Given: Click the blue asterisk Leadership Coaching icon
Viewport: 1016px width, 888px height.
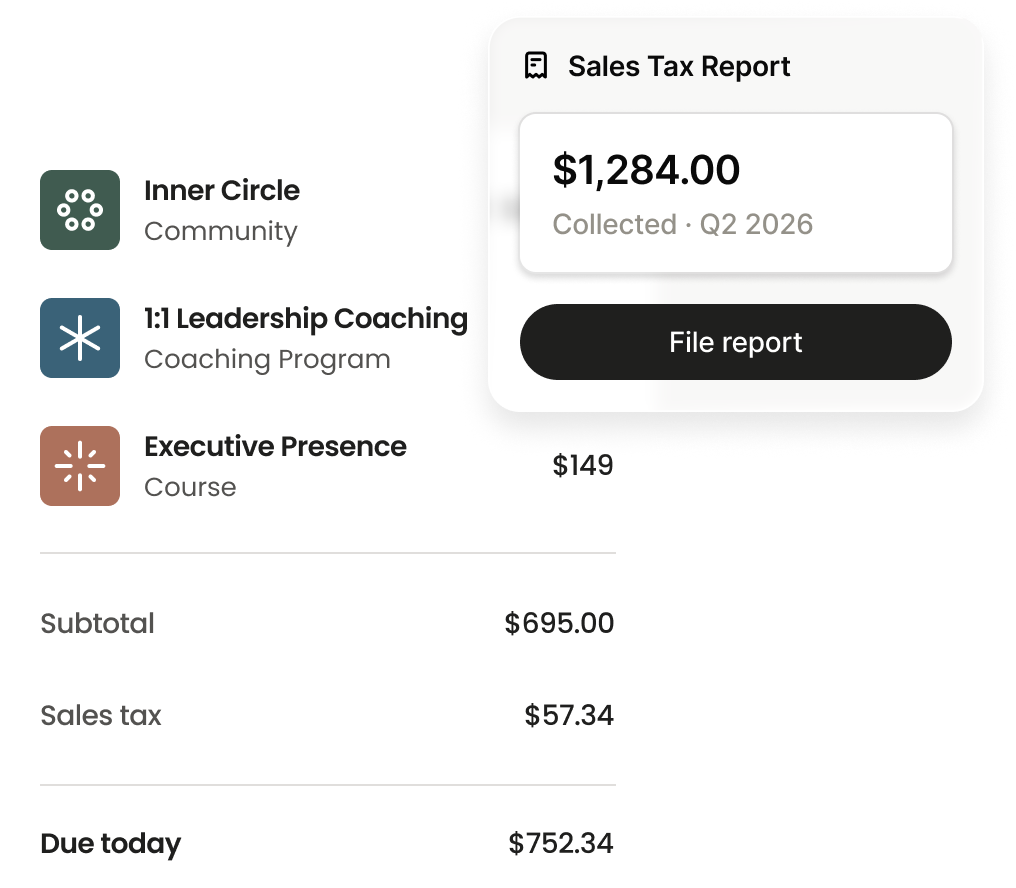Looking at the screenshot, I should 80,338.
